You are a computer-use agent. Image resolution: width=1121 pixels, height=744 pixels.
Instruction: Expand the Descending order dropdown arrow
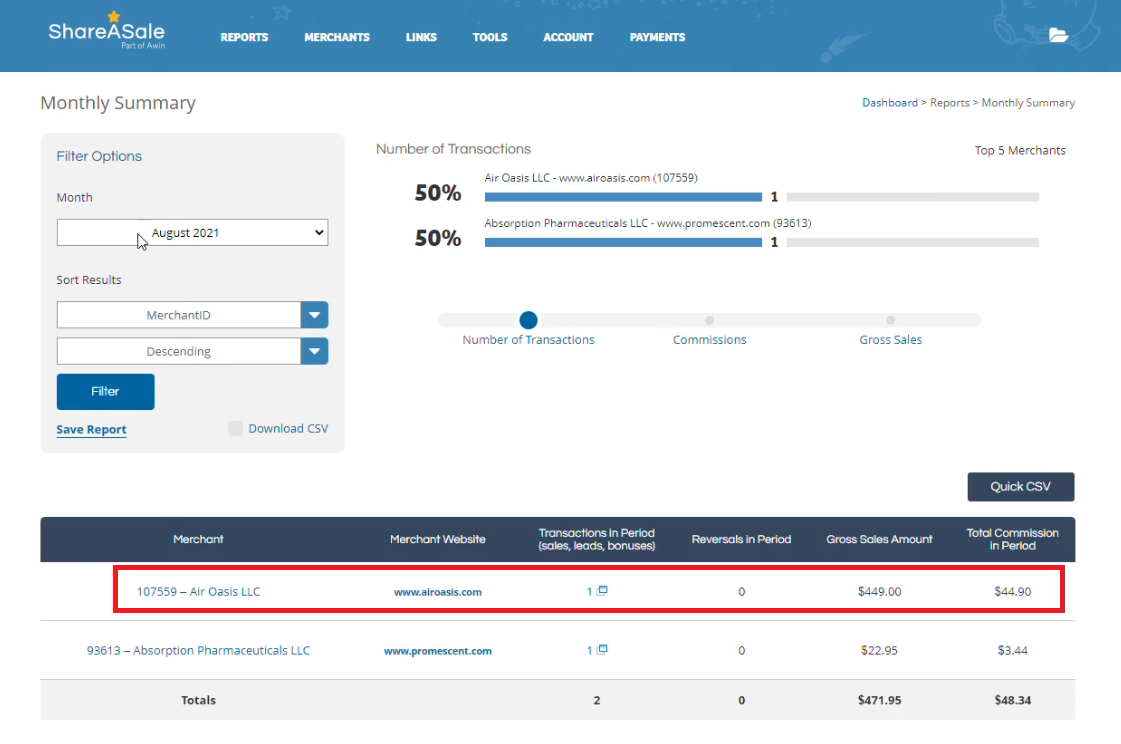coord(315,352)
